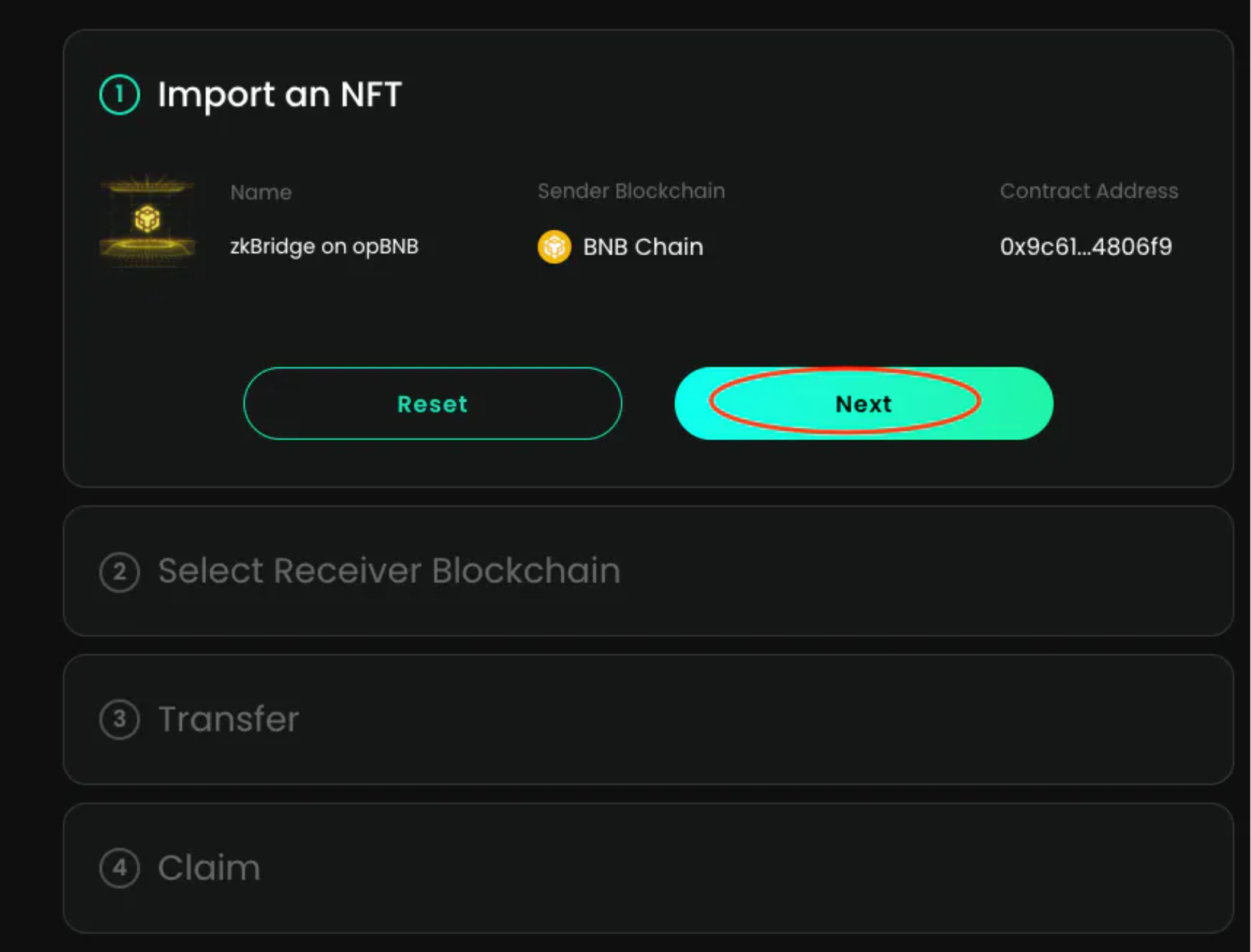Expand the Claim step panel
Viewport: 1251px width, 952px height.
click(x=649, y=868)
